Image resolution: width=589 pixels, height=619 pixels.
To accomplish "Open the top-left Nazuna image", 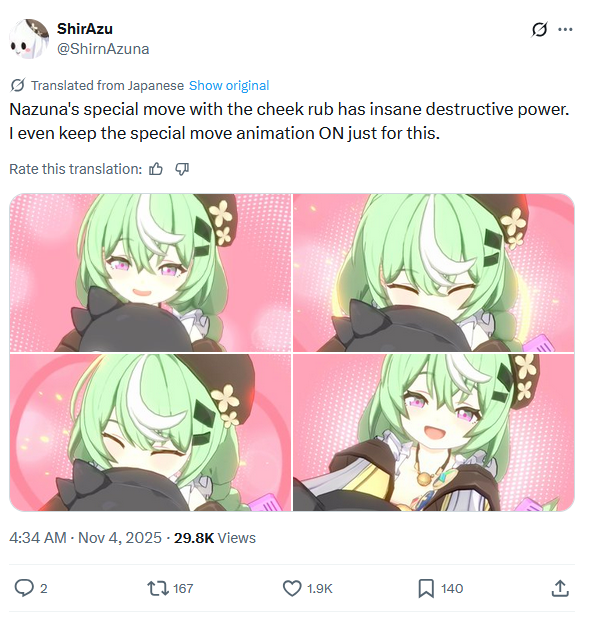I will pyautogui.click(x=150, y=272).
